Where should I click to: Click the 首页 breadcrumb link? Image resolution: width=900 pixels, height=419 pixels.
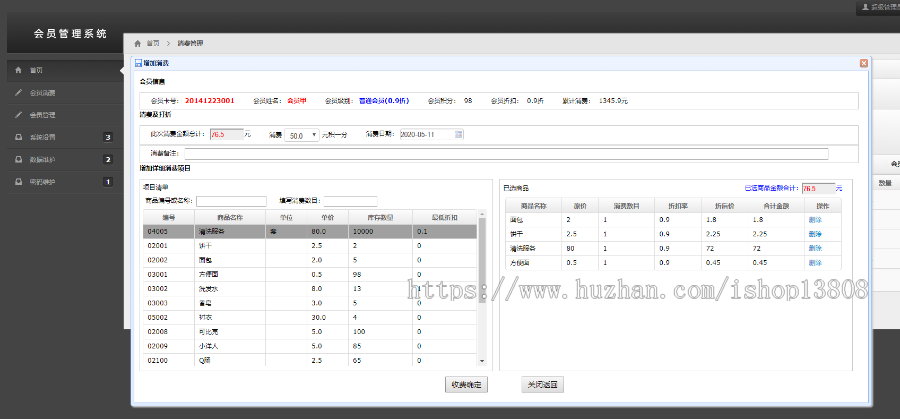coord(153,44)
